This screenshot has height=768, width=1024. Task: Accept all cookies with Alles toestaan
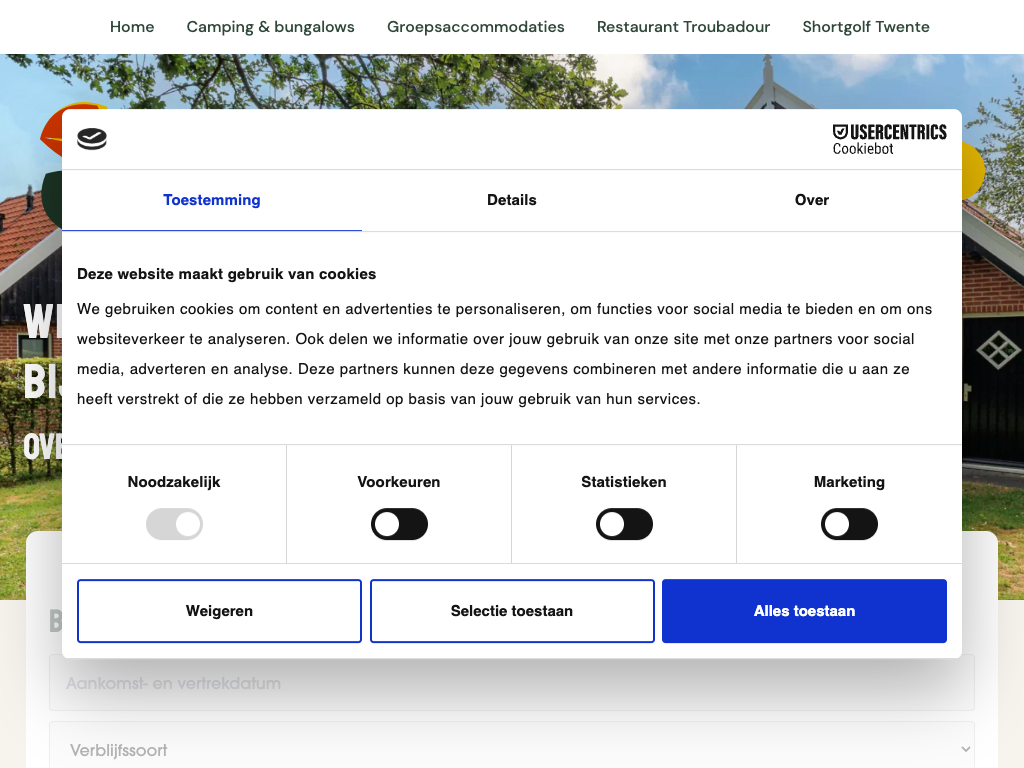pos(805,611)
